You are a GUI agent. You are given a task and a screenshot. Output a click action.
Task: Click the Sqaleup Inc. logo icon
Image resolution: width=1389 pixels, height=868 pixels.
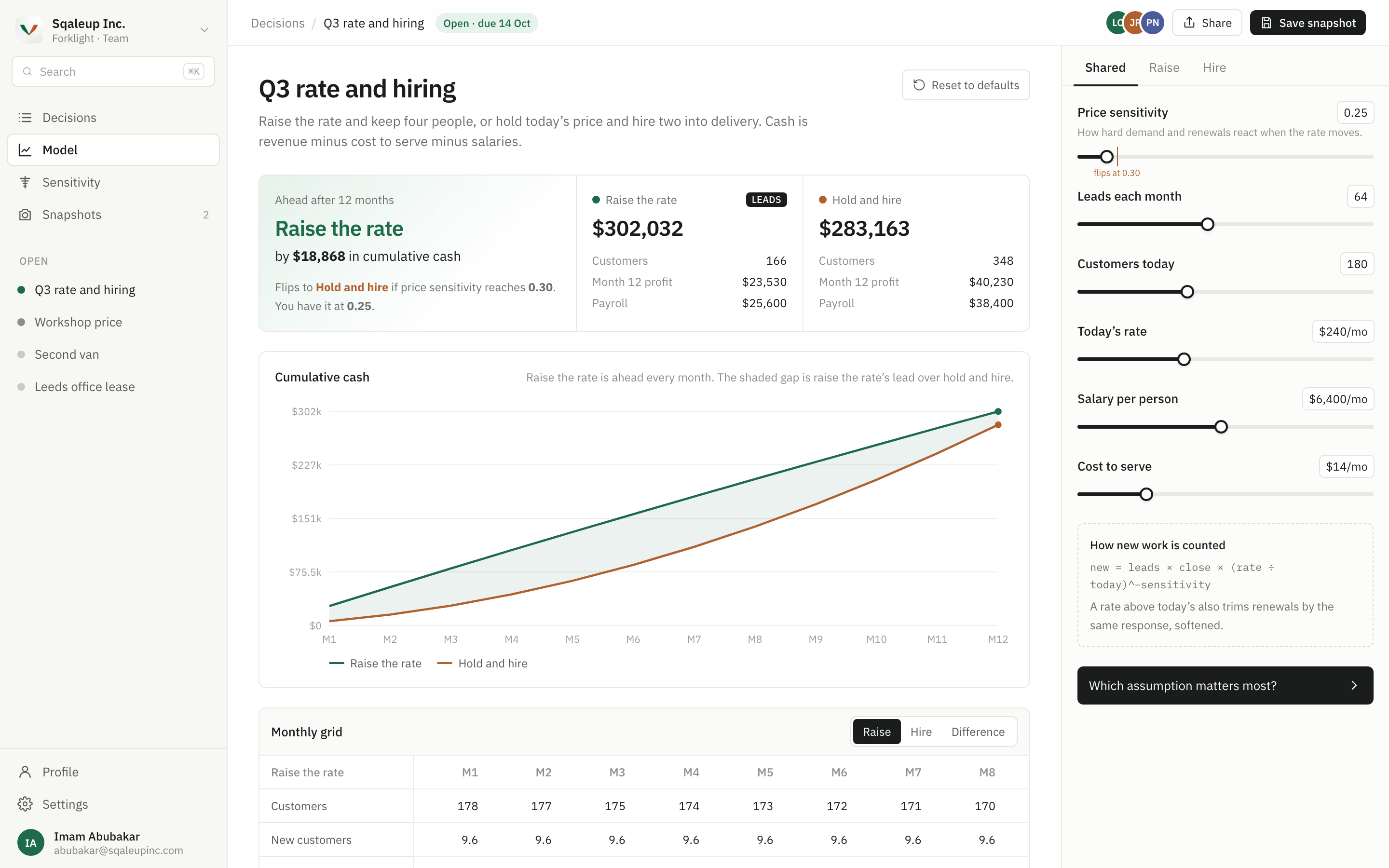tap(29, 29)
